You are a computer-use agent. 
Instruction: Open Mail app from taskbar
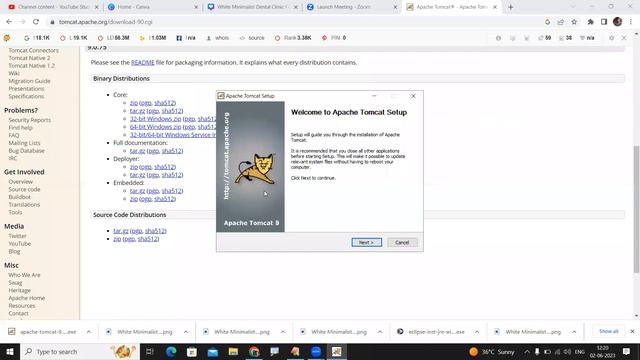213,352
